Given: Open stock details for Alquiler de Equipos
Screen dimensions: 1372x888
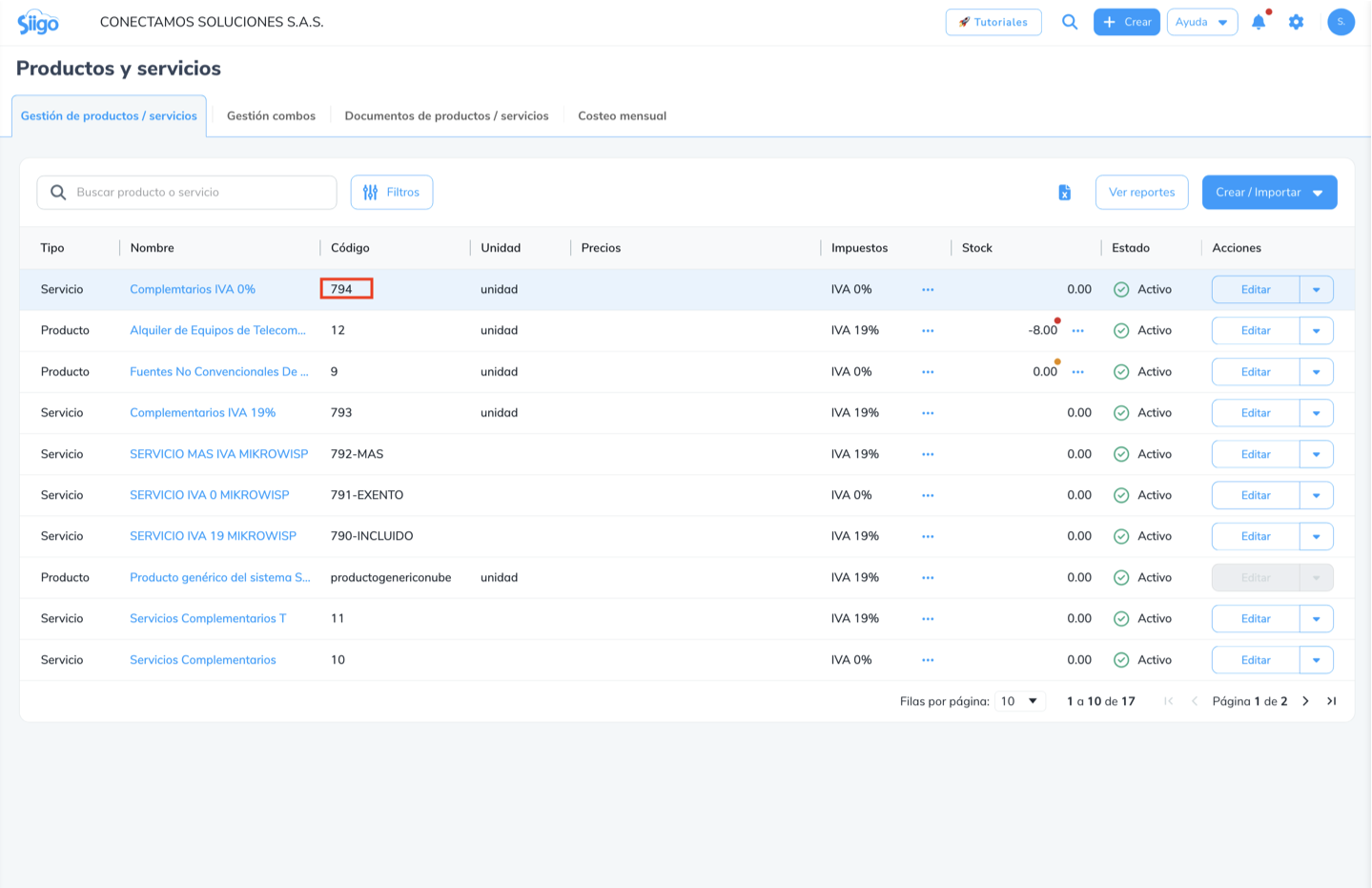Looking at the screenshot, I should [1077, 331].
